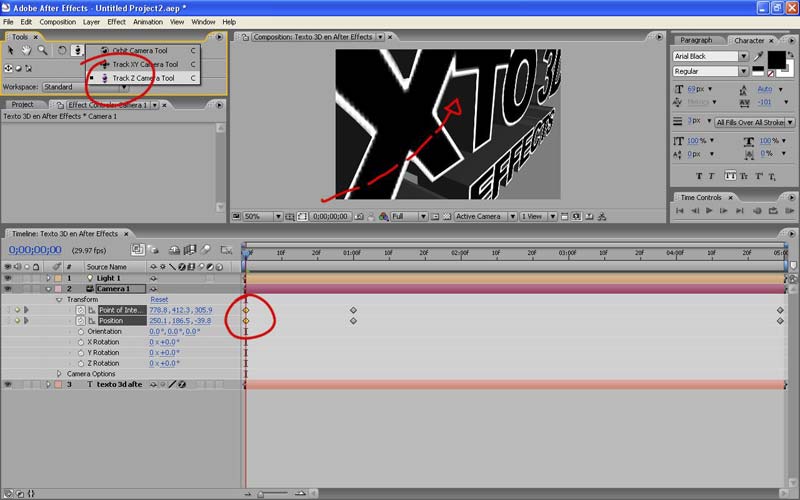The width and height of the screenshot is (800, 500).
Task: Collapse the Transform property group
Action: 59,299
